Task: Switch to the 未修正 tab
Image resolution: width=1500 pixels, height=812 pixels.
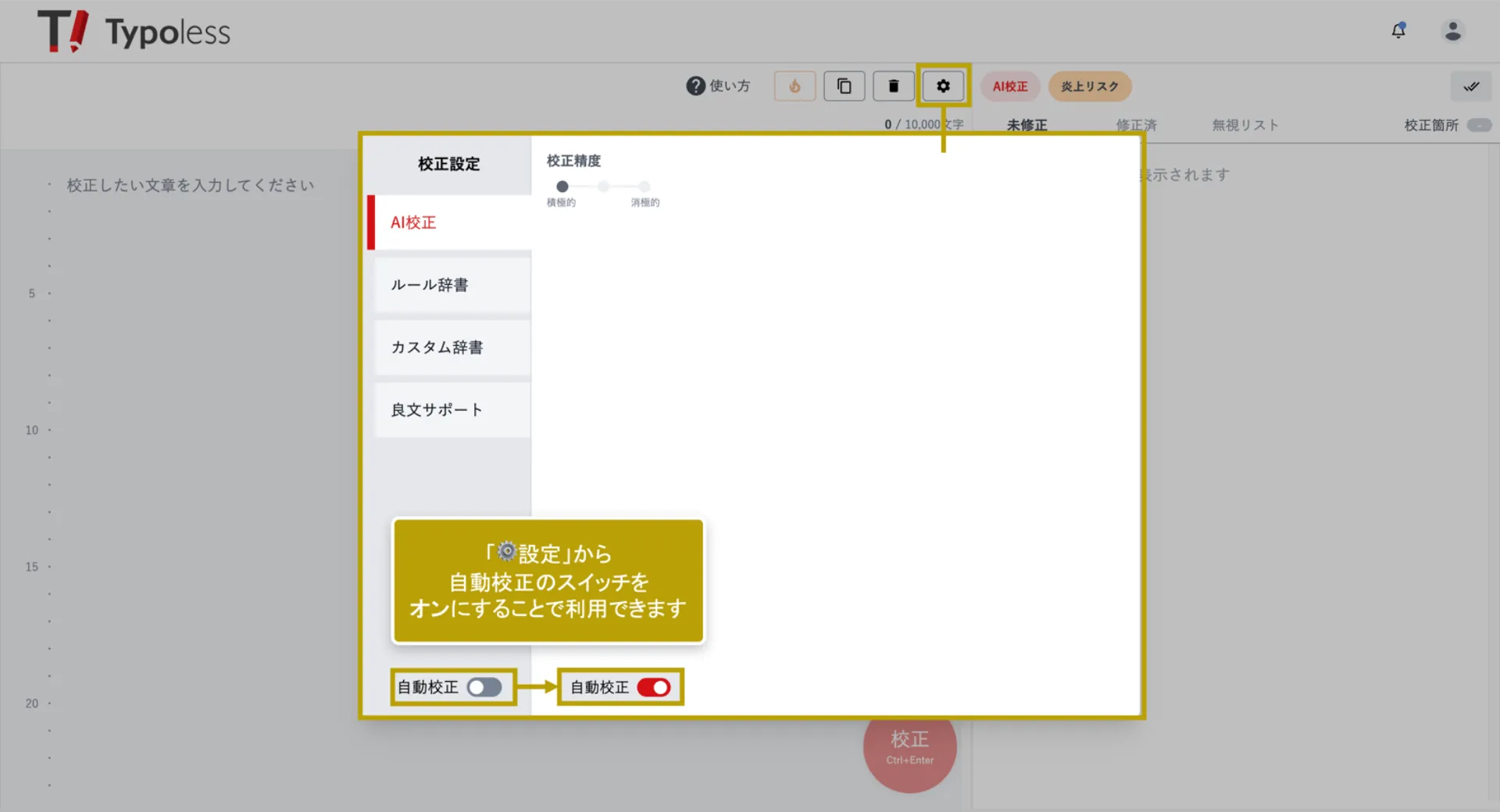Action: coord(1027,125)
